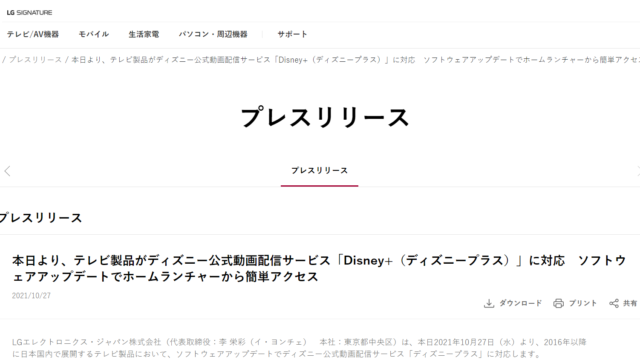This screenshot has width=640, height=360.
Task: Click the article body paragraph starting LGエレクトロニクス
Action: click(299, 348)
